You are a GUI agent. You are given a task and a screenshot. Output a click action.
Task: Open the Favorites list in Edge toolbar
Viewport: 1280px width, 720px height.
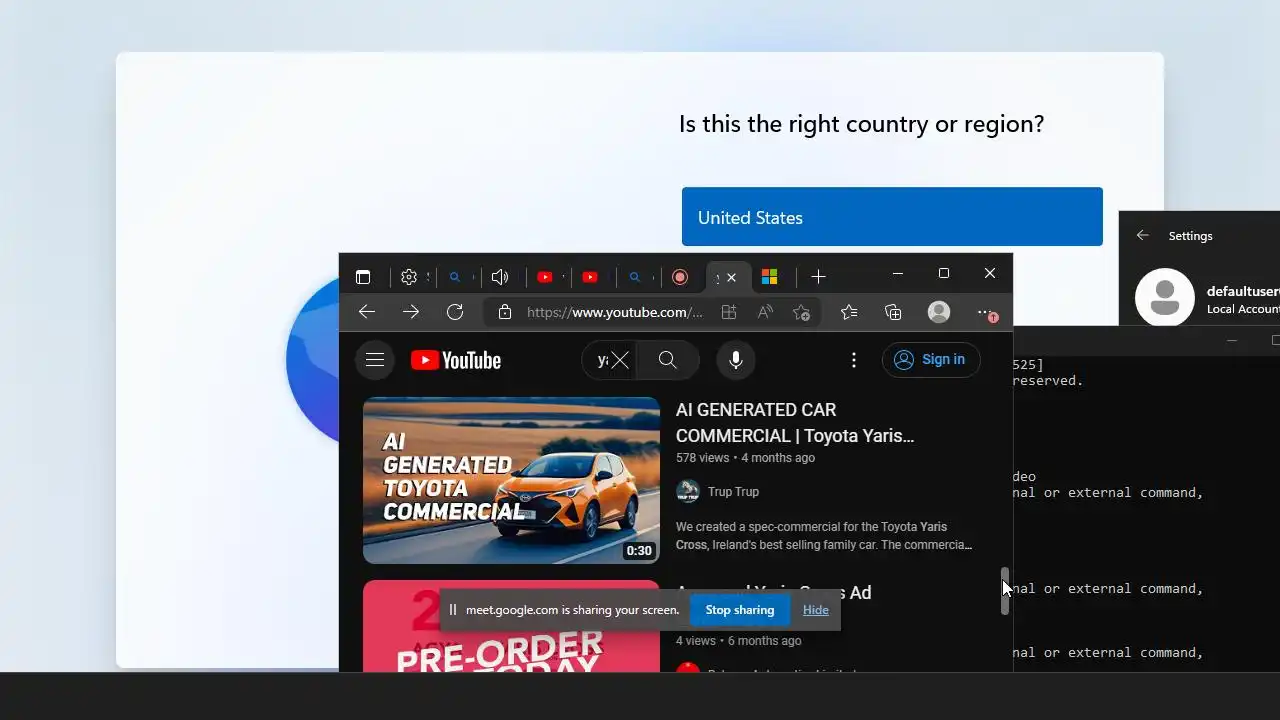[x=849, y=312]
